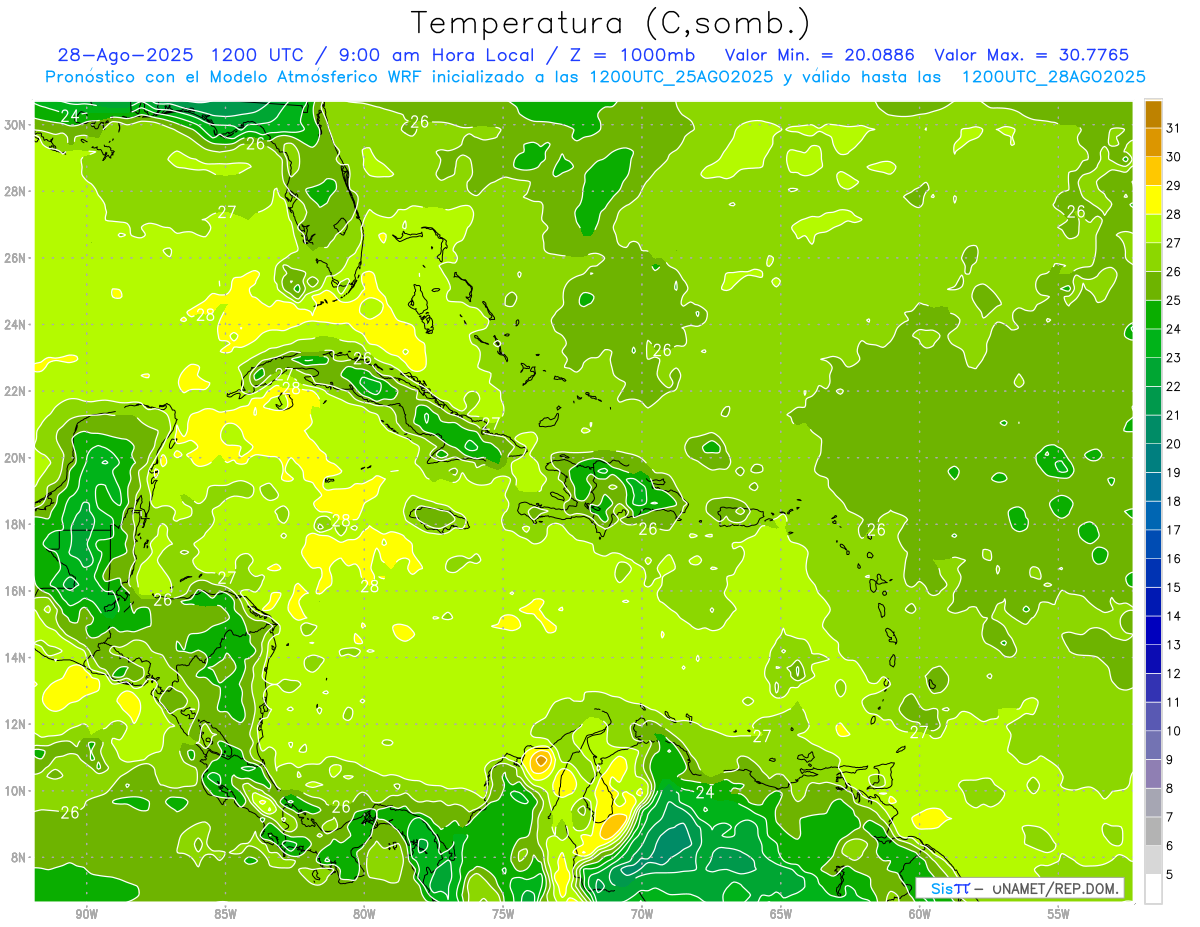Click the "85W" longitude axis label
The height and width of the screenshot is (927, 1200).
click(226, 914)
